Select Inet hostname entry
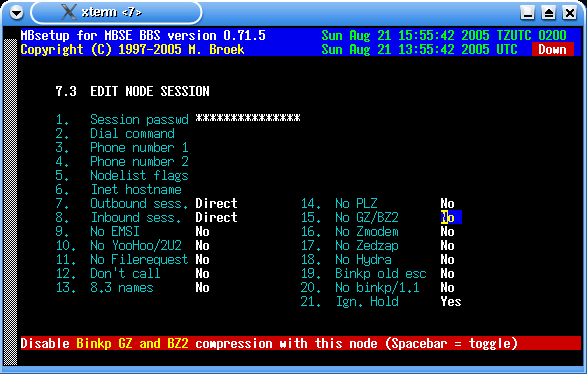This screenshot has height=374, width=587. click(136, 189)
